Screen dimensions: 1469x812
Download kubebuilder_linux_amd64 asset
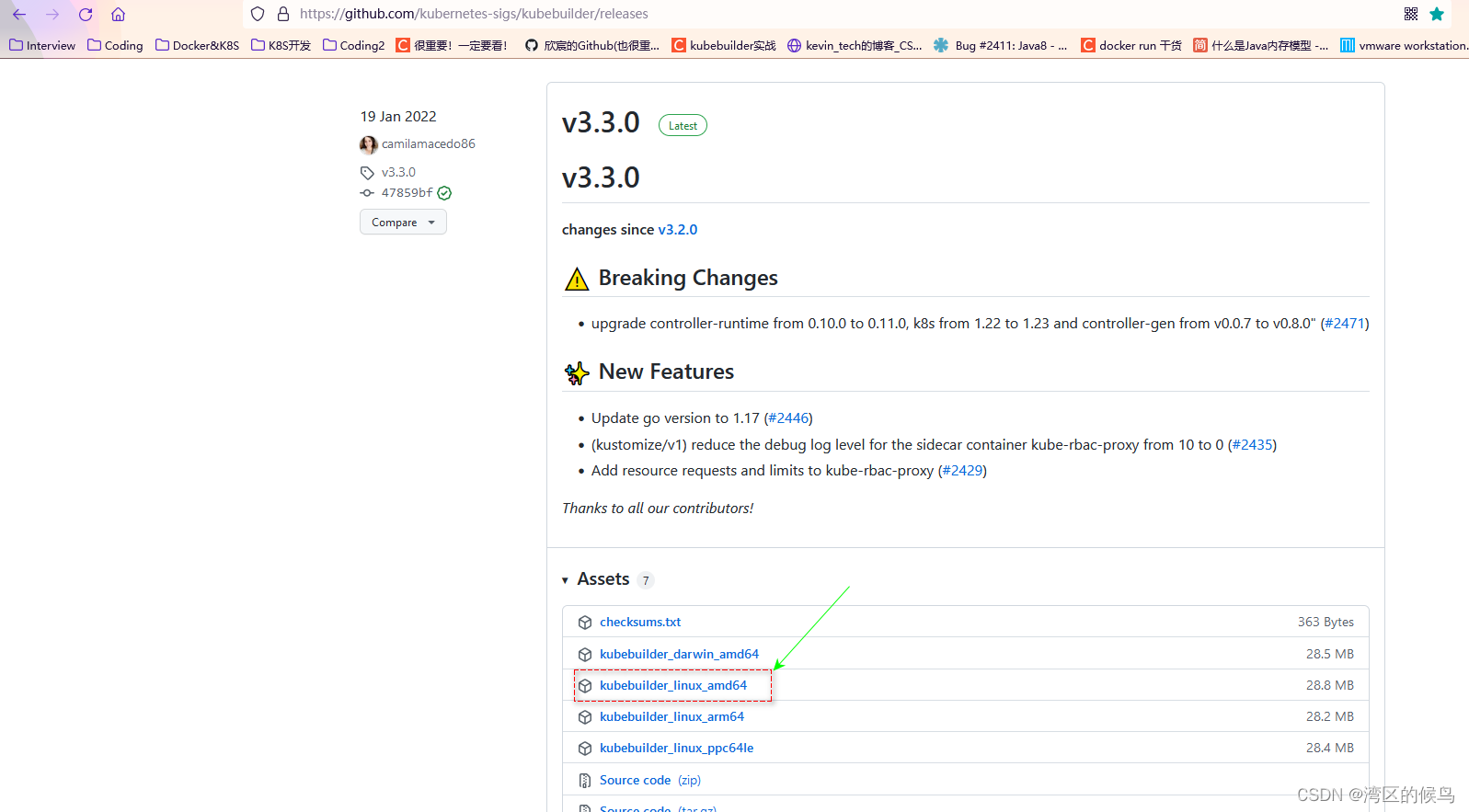point(673,685)
